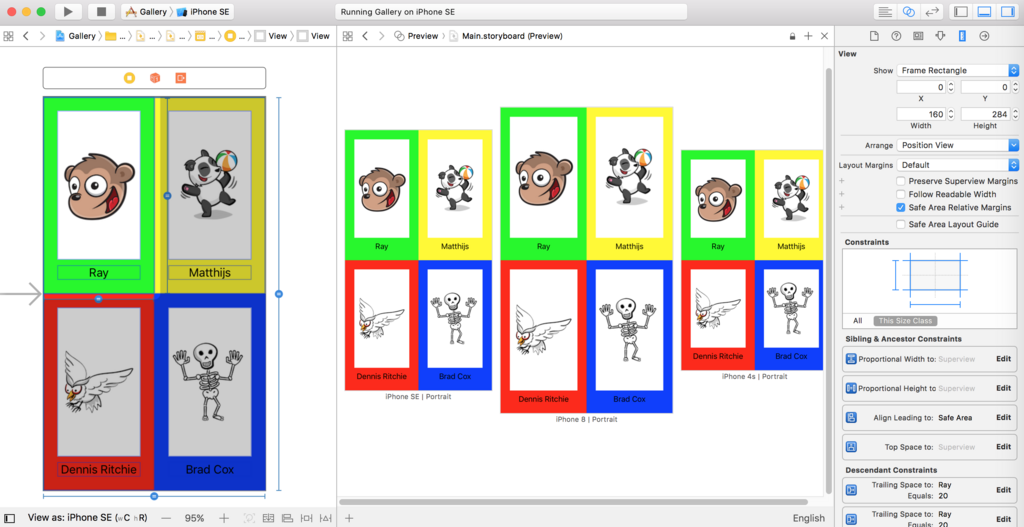
Task: Click the X position stepper
Action: click(x=951, y=87)
